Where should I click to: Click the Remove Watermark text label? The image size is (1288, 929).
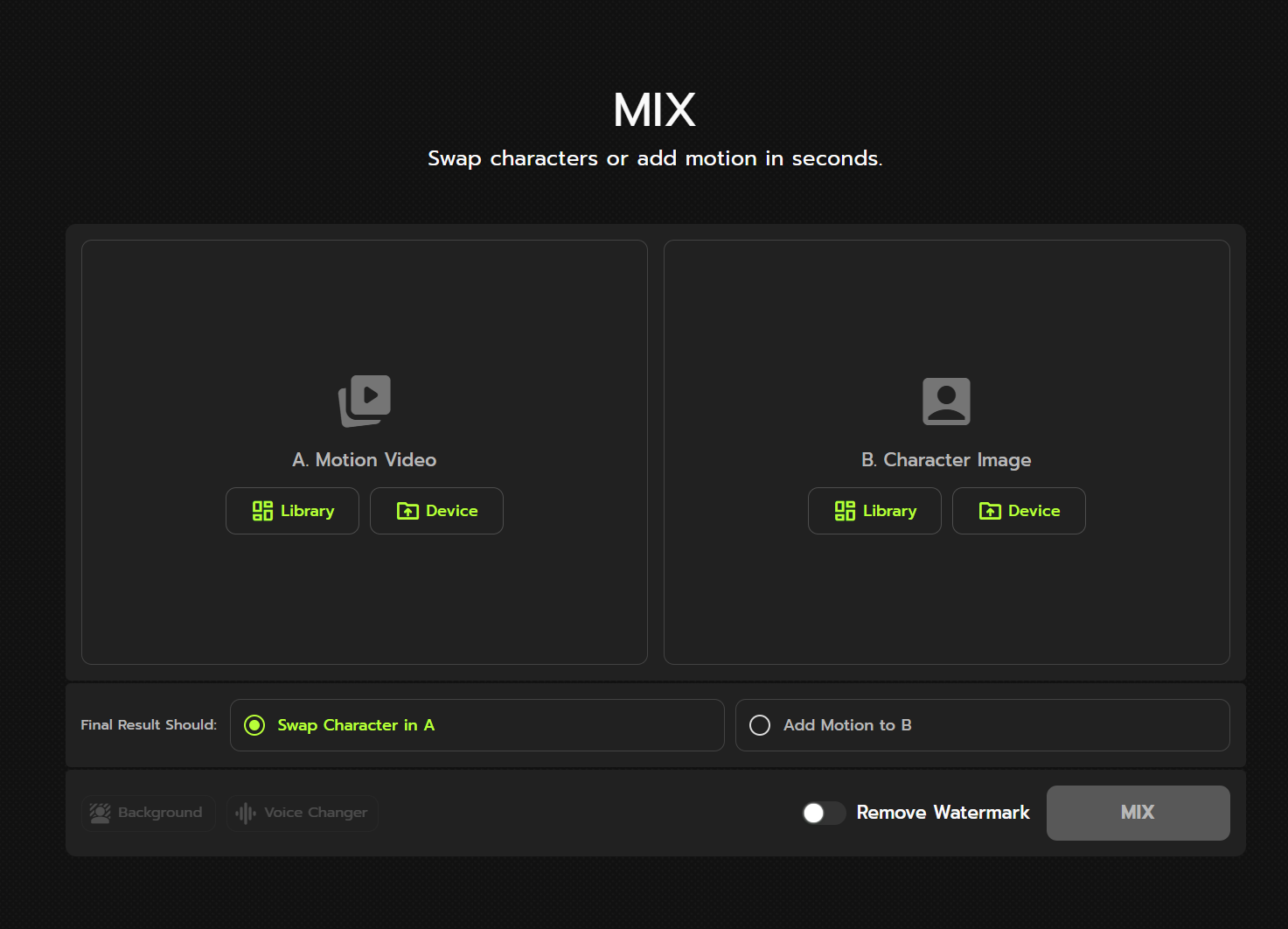pyautogui.click(x=943, y=813)
